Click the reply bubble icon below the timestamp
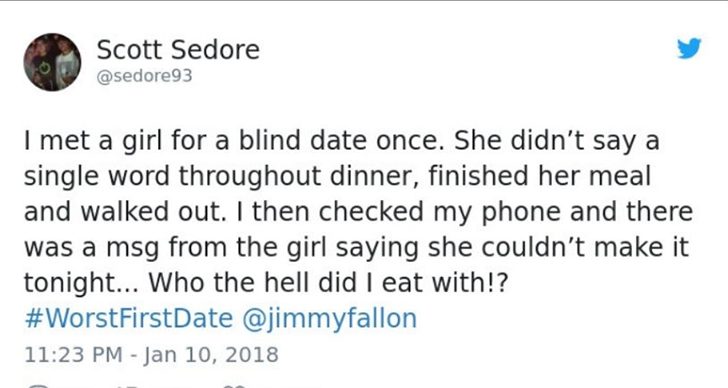The height and width of the screenshot is (388, 728). (x=37, y=386)
